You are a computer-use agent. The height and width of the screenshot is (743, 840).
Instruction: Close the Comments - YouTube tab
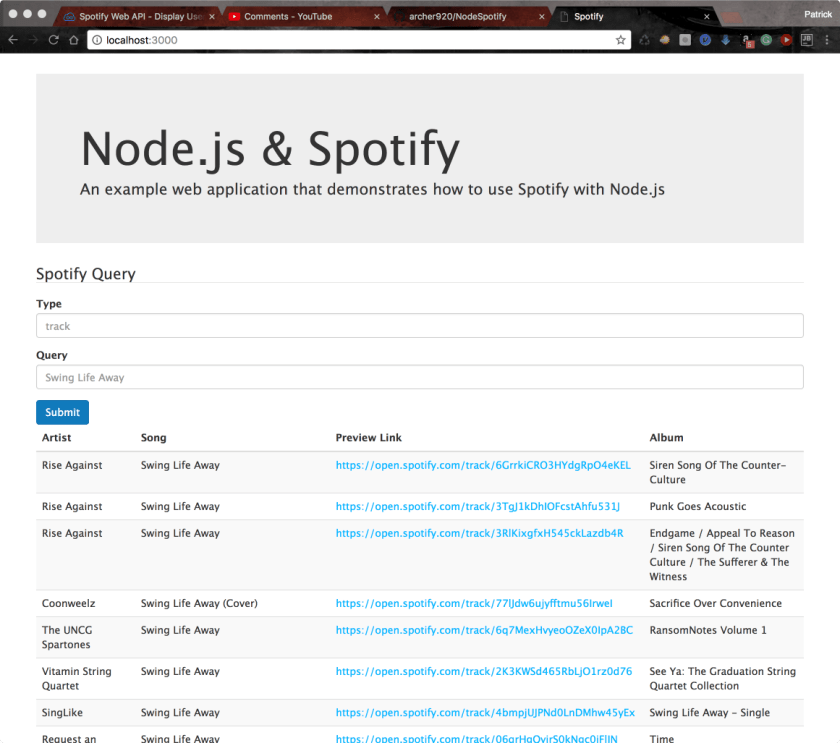pyautogui.click(x=377, y=16)
